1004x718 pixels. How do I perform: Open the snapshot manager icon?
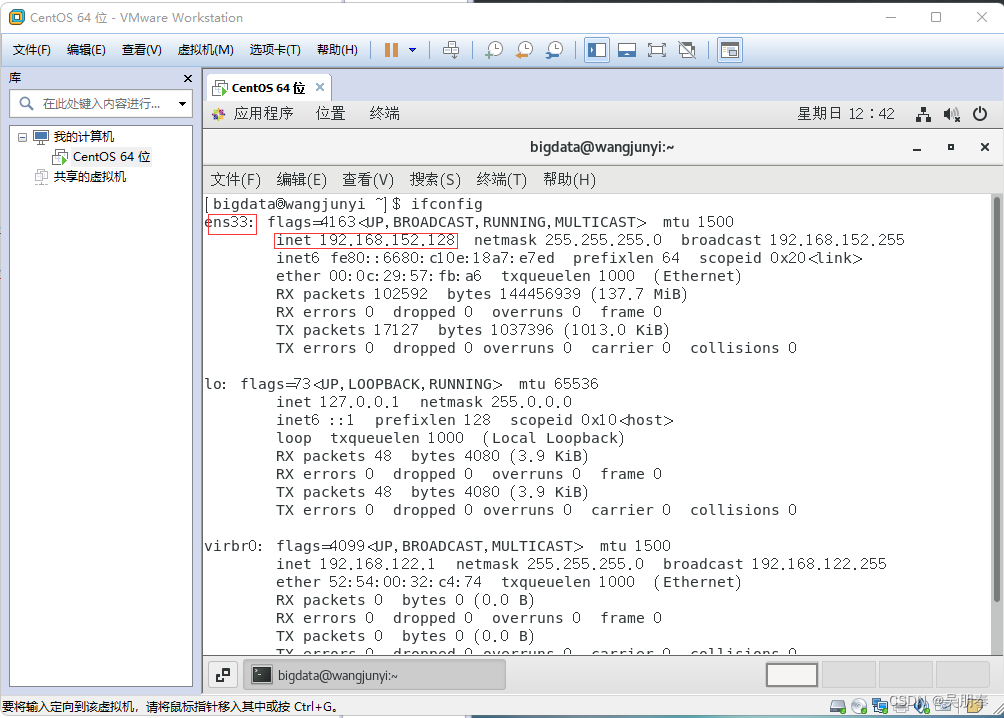(555, 50)
